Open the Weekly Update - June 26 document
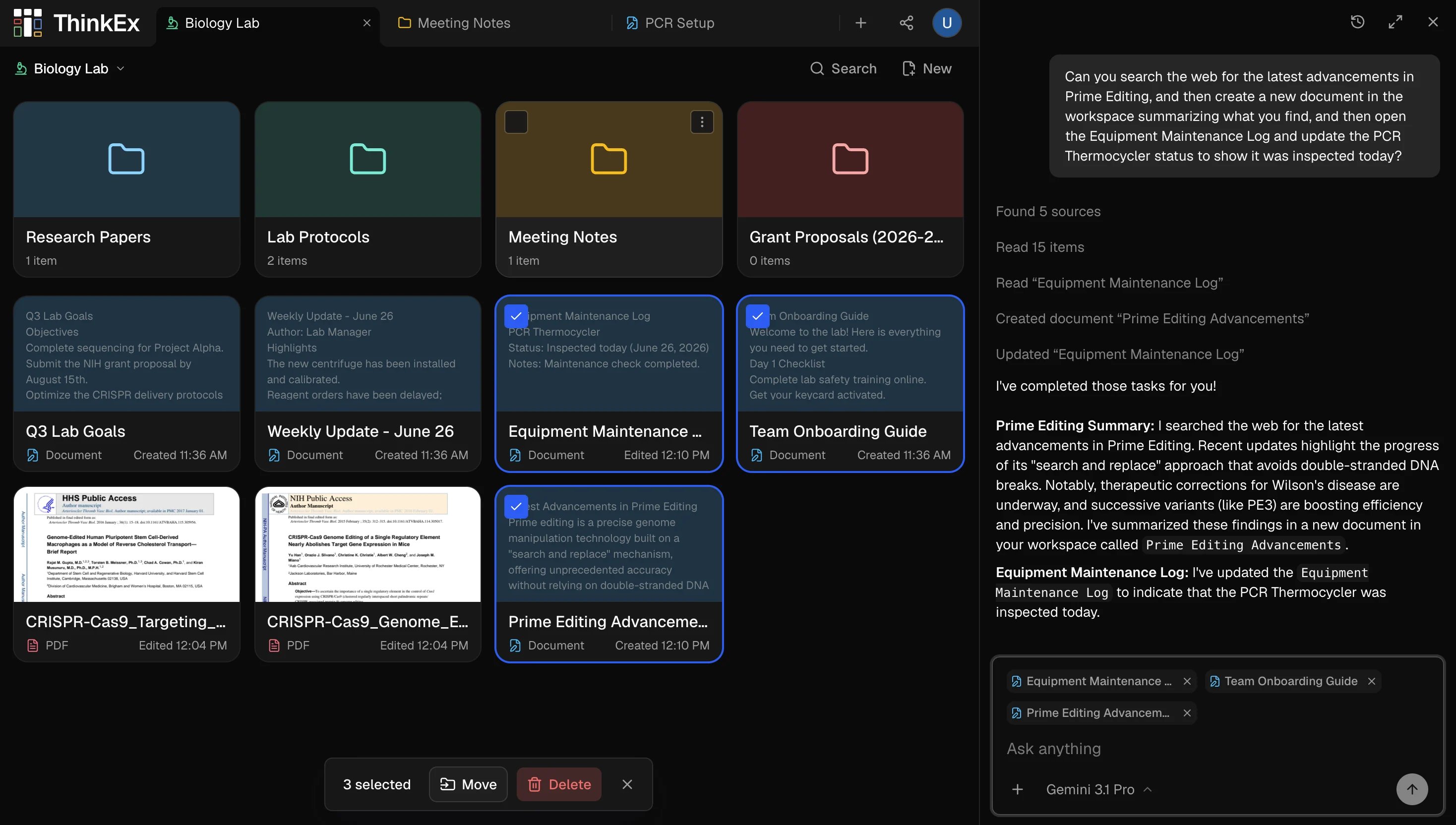 tap(368, 384)
